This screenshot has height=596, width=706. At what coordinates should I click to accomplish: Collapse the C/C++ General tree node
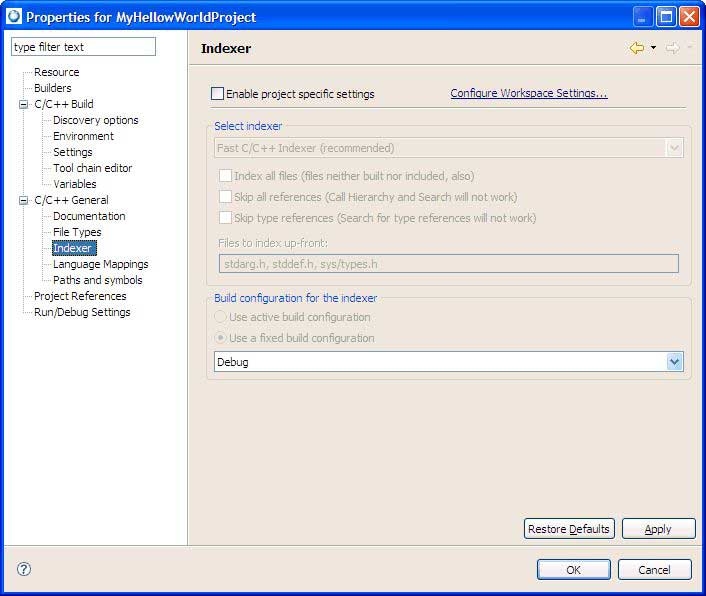(24, 200)
